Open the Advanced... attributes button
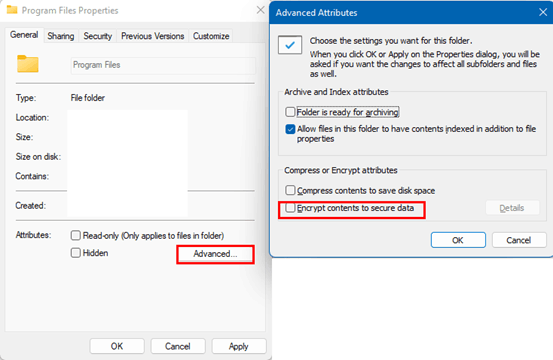 [215, 254]
